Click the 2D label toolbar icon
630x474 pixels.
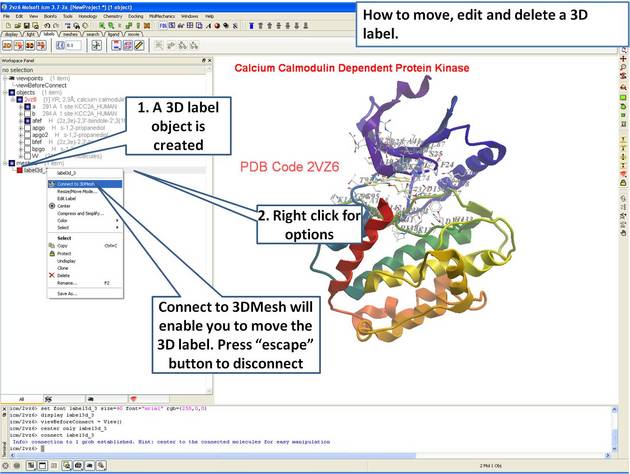pos(7,46)
